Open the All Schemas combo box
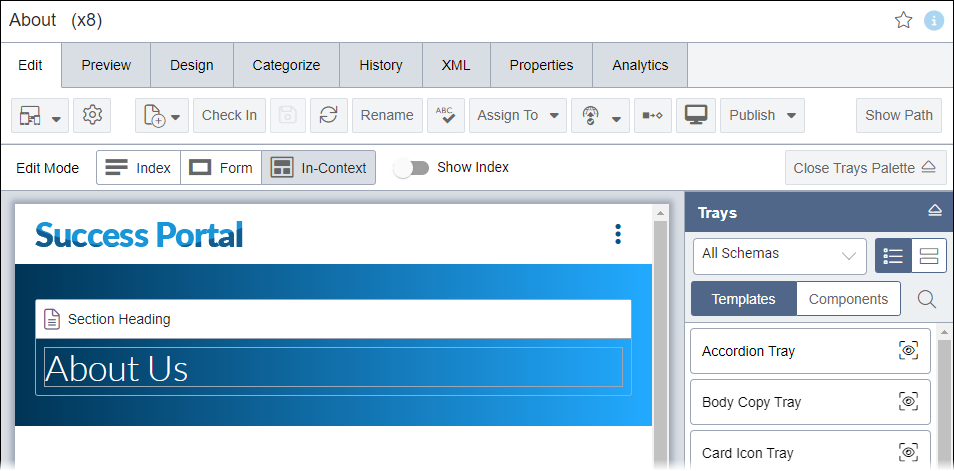Screen dimensions: 954x471 coord(780,256)
